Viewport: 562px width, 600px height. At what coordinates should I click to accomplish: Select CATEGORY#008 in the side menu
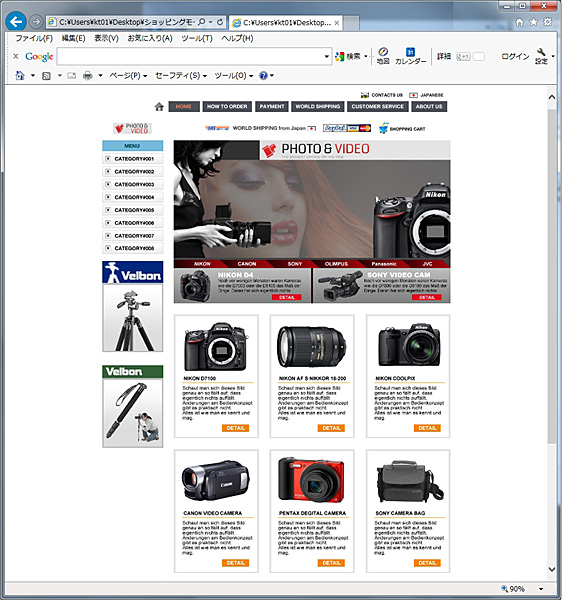132,248
